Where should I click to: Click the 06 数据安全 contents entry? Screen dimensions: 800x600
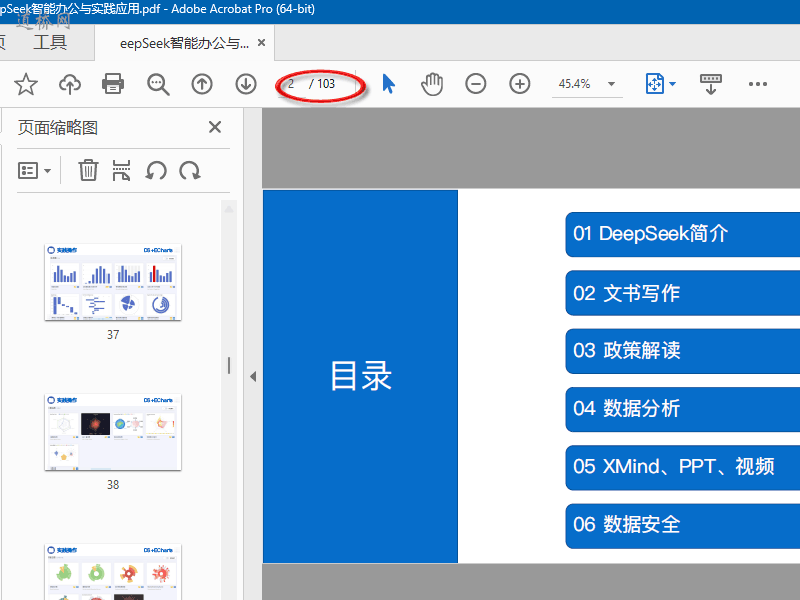(683, 526)
